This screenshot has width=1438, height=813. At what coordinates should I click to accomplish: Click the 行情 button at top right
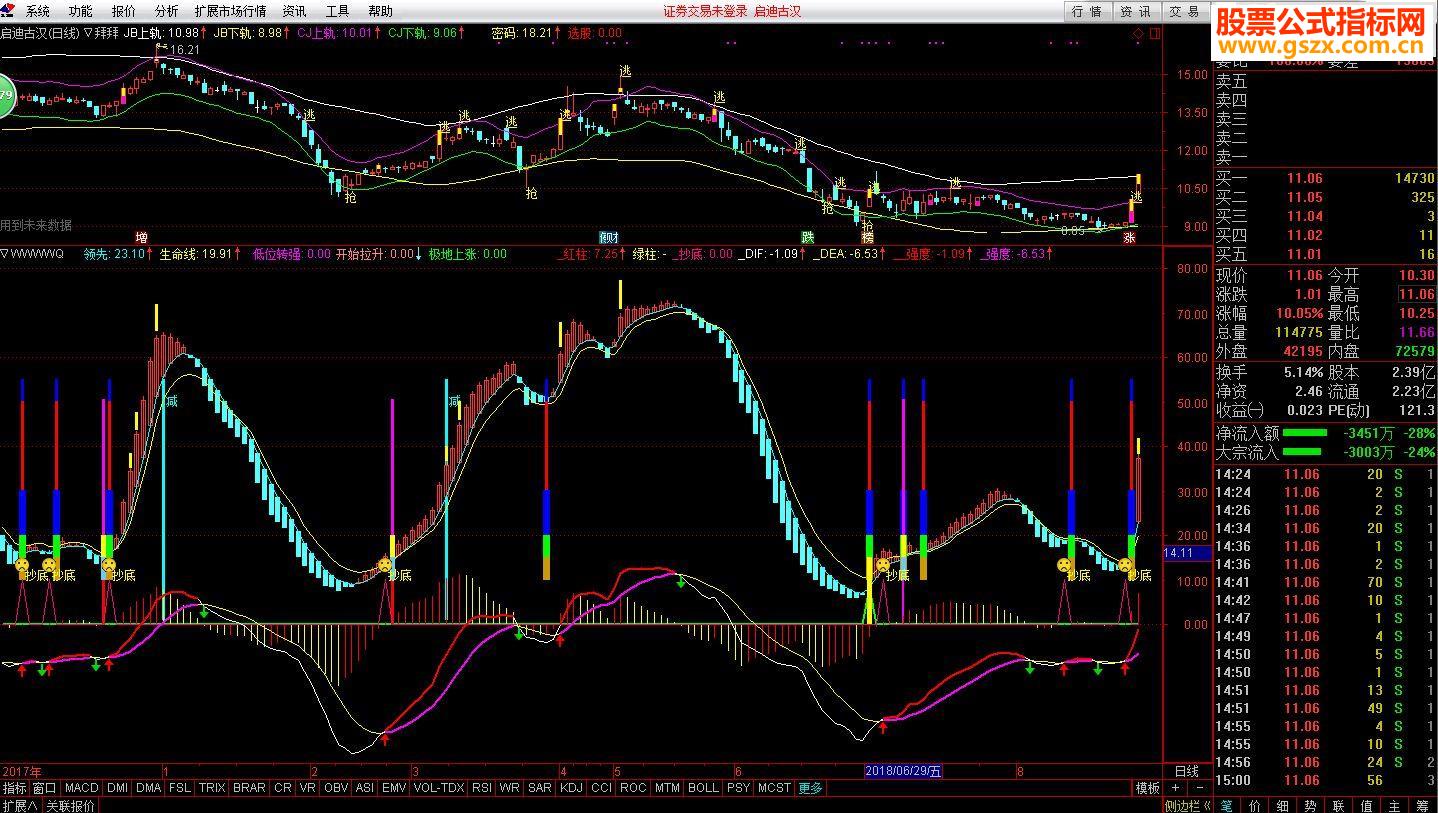point(1087,11)
